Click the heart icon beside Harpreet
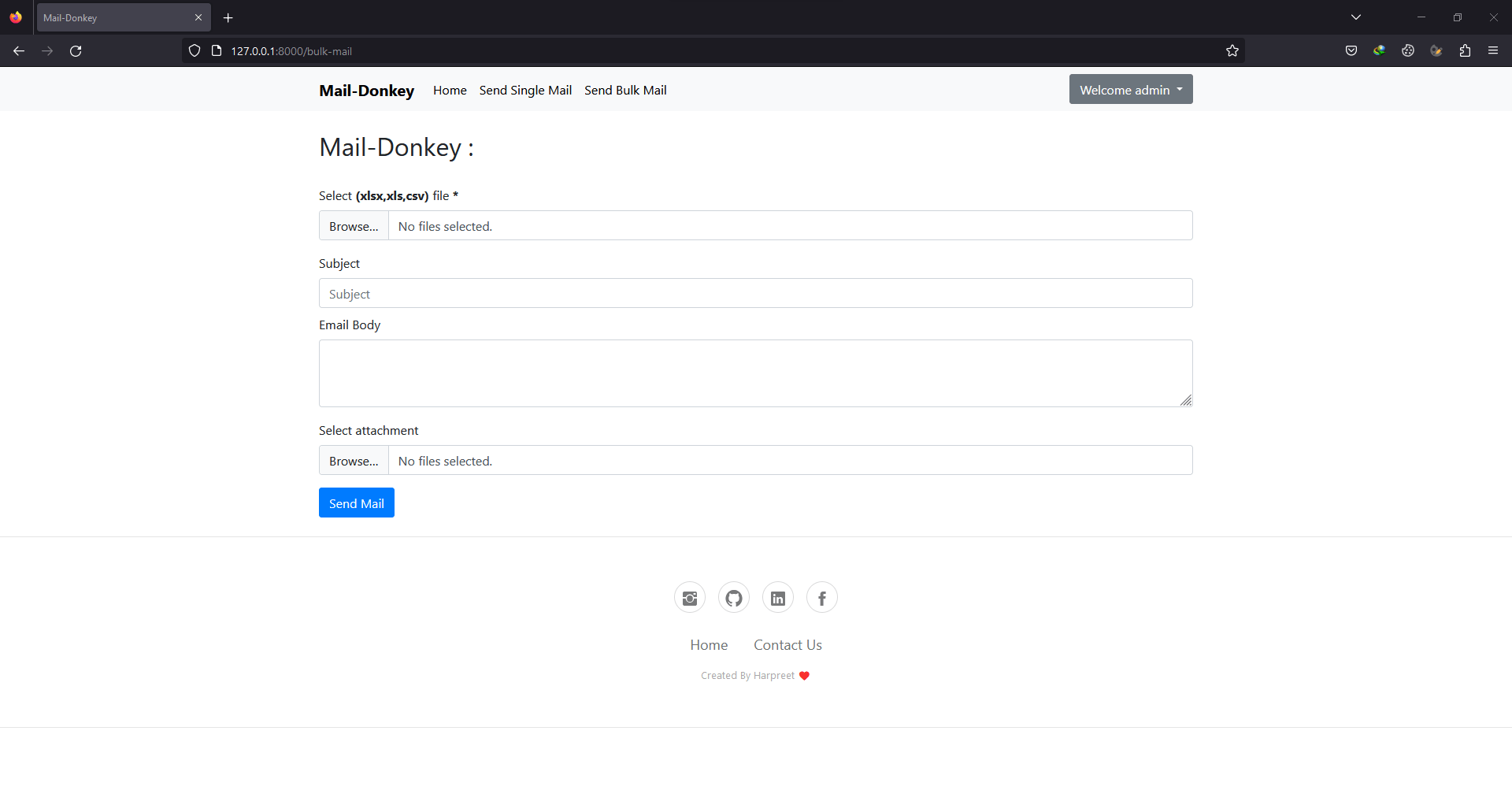 805,675
